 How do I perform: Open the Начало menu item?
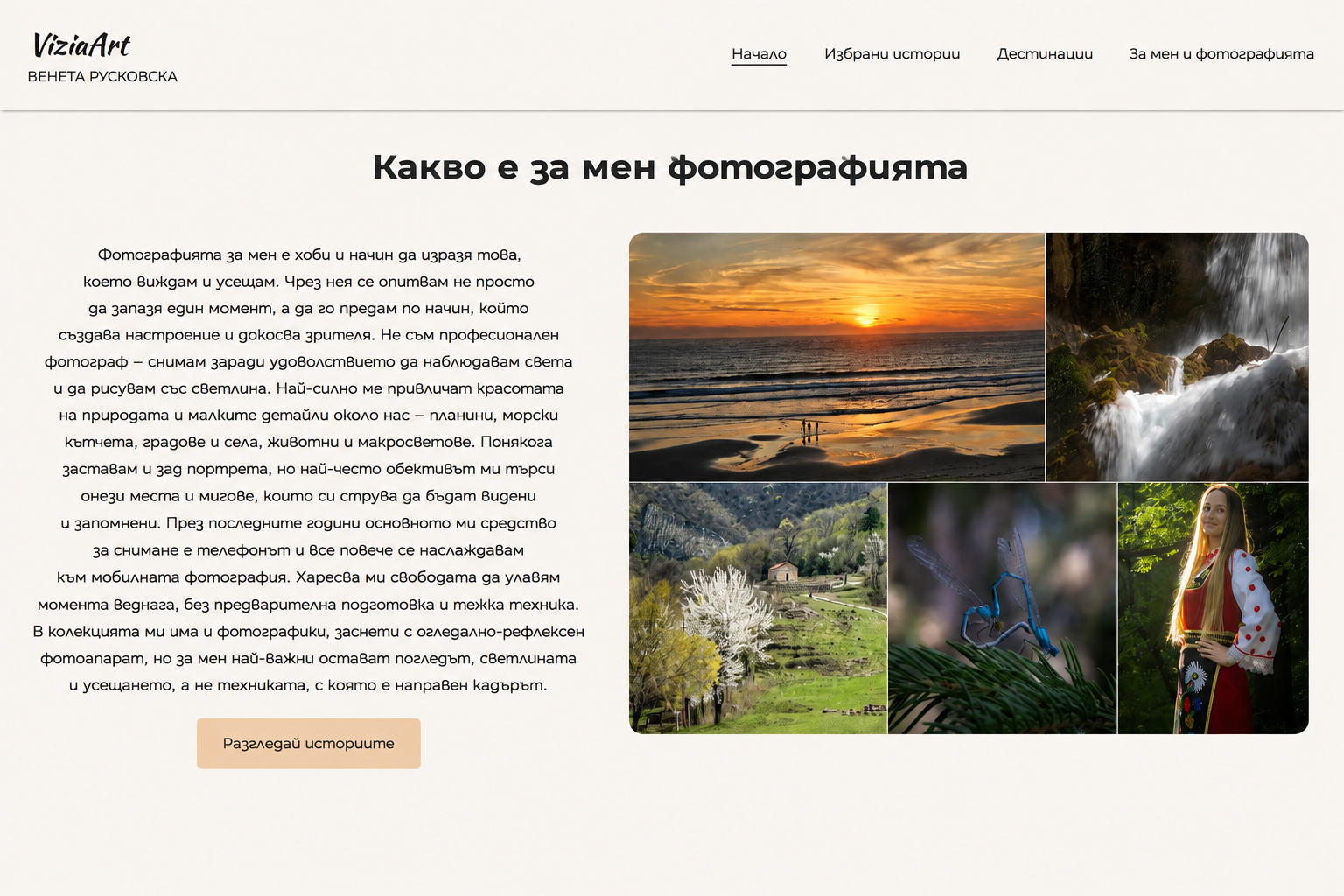click(759, 54)
